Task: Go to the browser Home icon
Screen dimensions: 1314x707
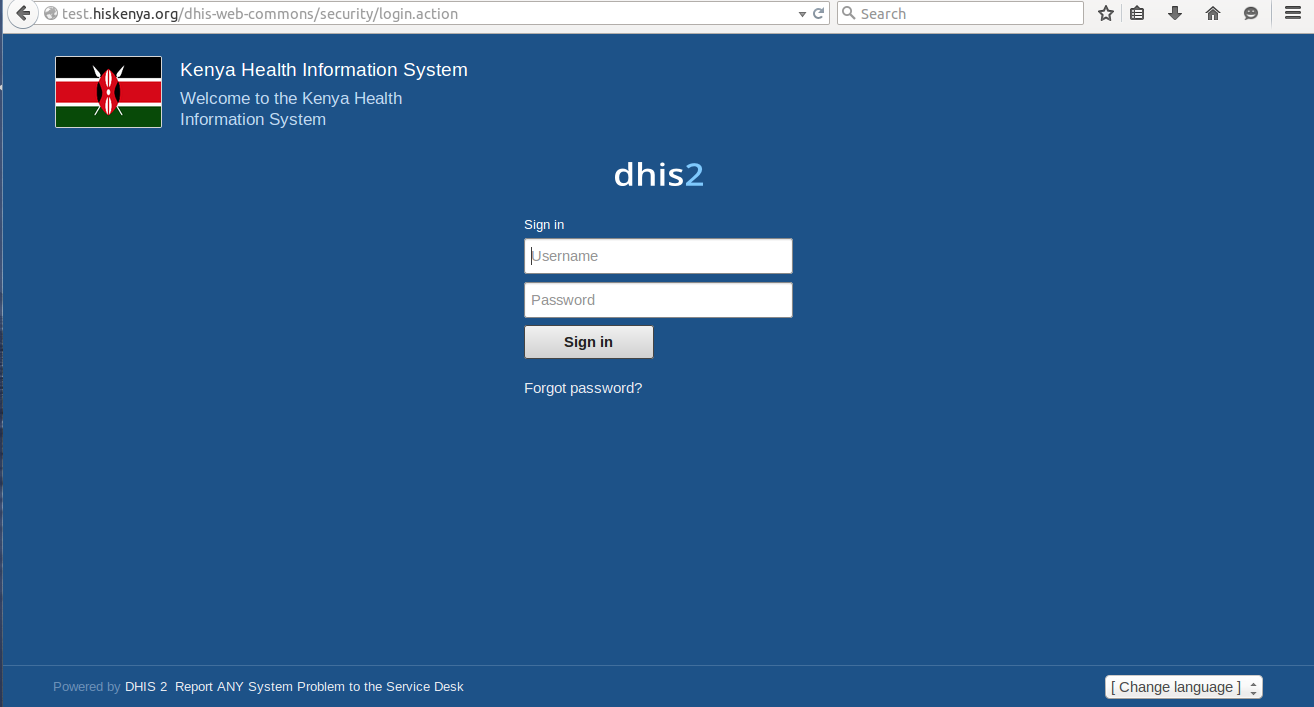Action: [1213, 13]
